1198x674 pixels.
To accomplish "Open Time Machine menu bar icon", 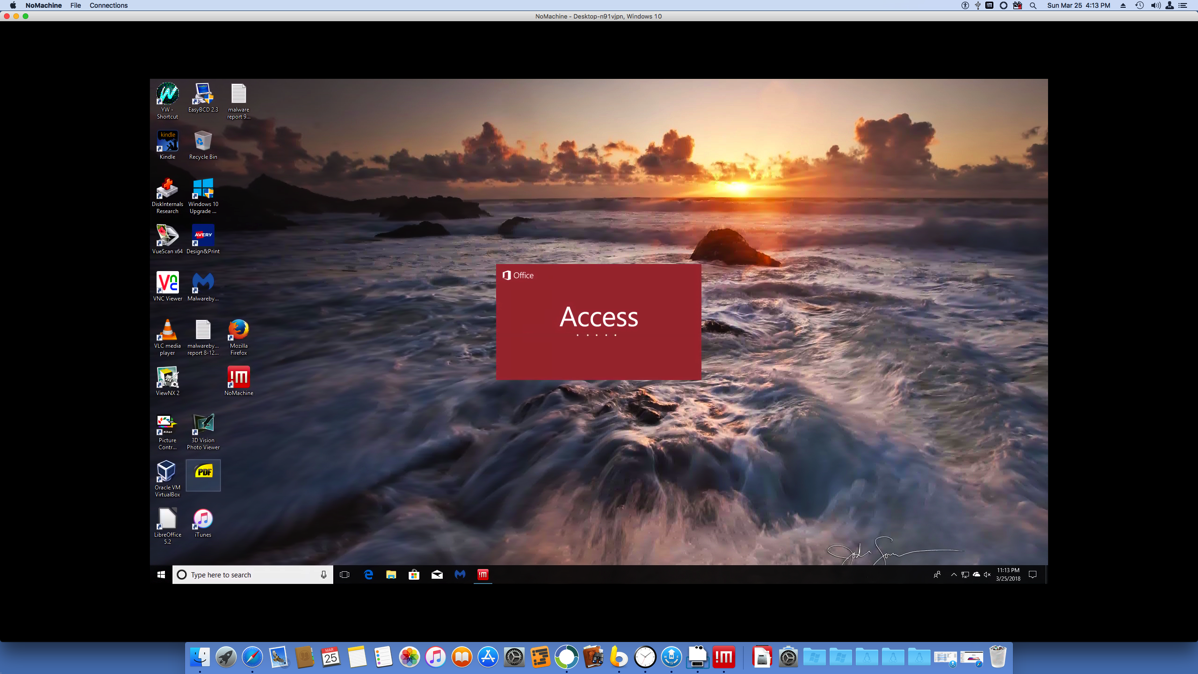I will [x=1139, y=5].
